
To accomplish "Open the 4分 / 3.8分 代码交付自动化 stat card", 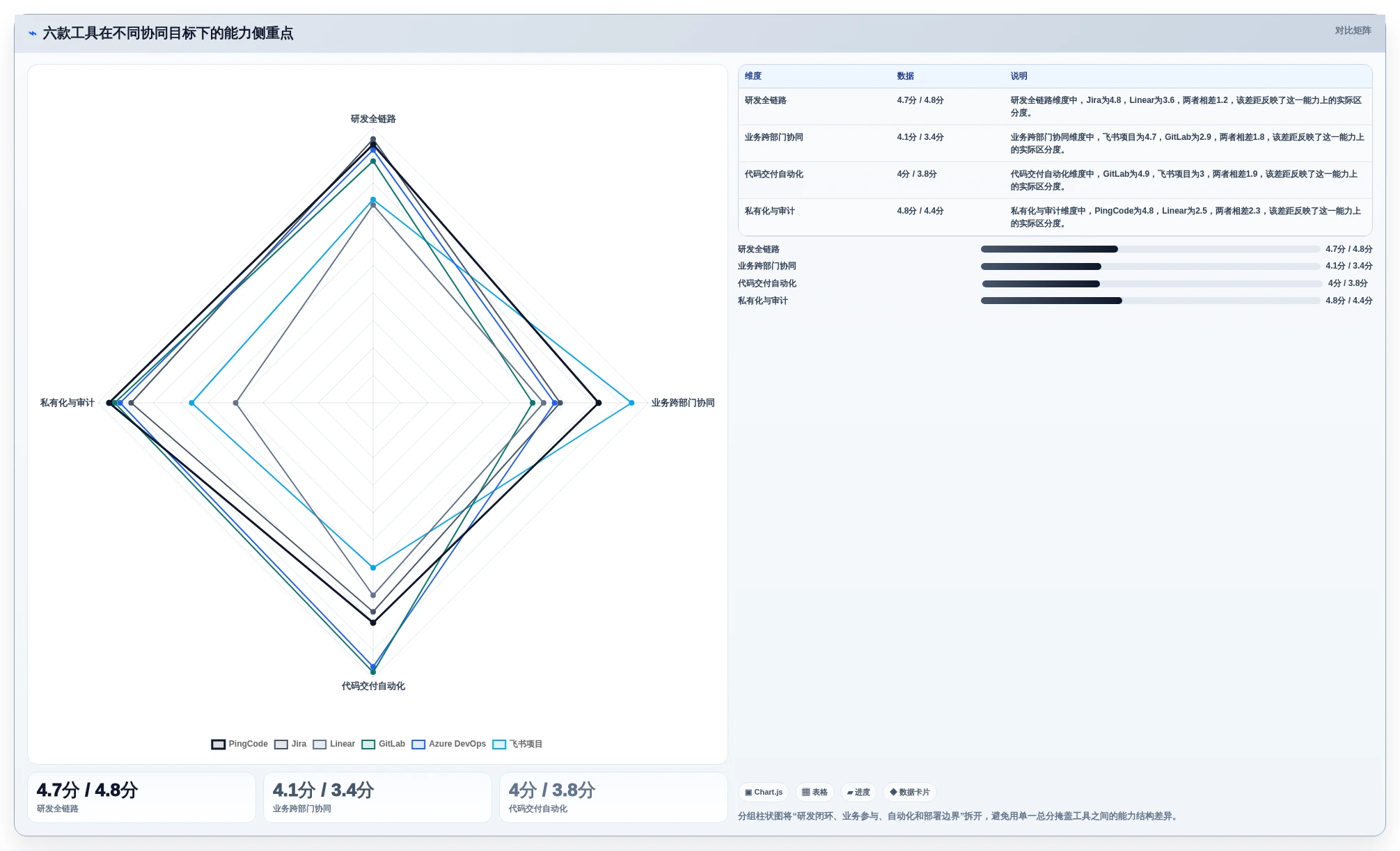I will pos(613,797).
